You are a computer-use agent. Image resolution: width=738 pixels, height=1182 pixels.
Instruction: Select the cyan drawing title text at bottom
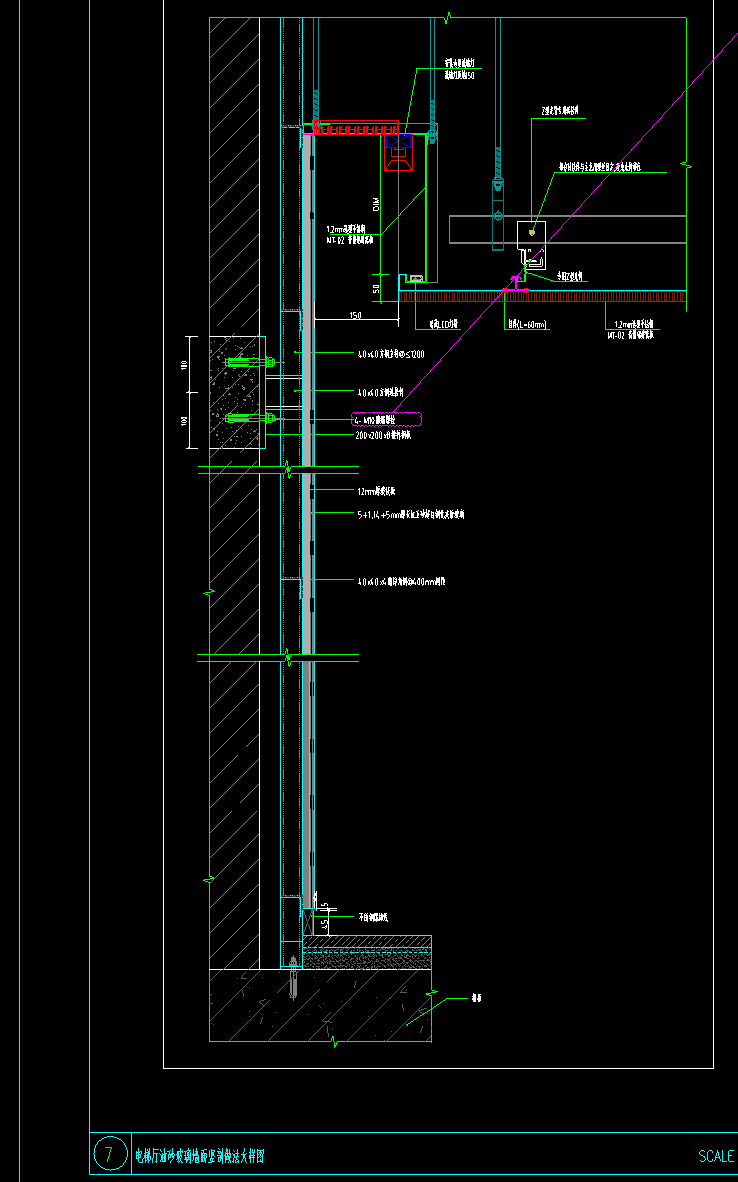(200, 1156)
